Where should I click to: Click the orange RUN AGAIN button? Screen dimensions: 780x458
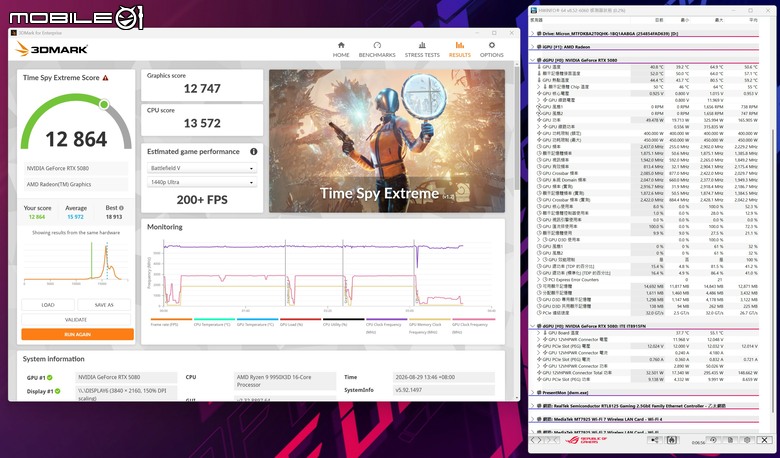pyautogui.click(x=77, y=334)
